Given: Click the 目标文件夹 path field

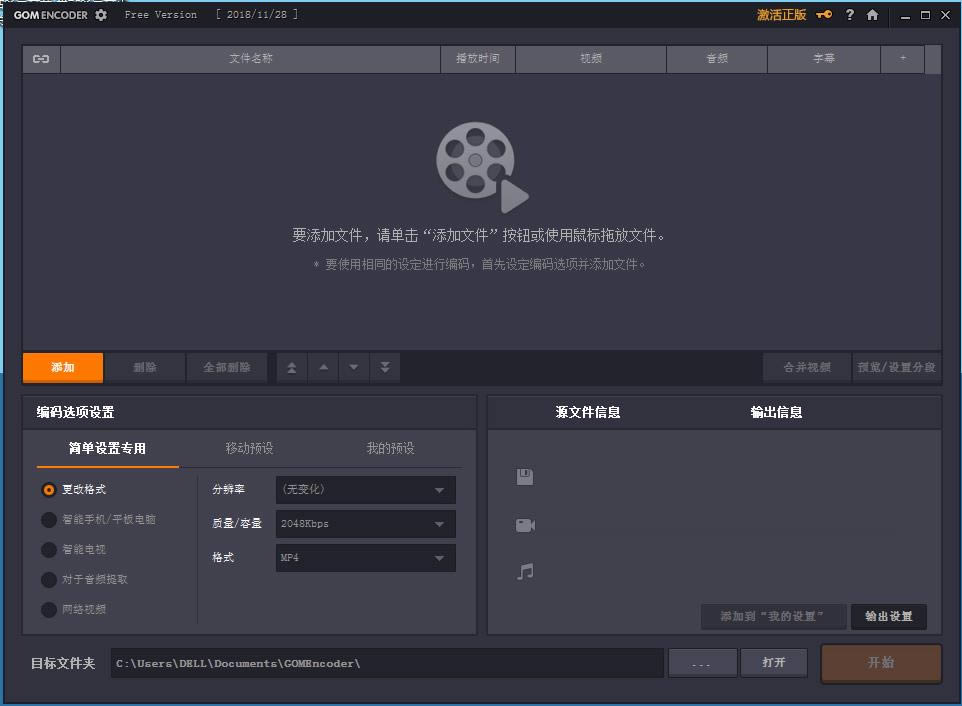Looking at the screenshot, I should (x=387, y=663).
